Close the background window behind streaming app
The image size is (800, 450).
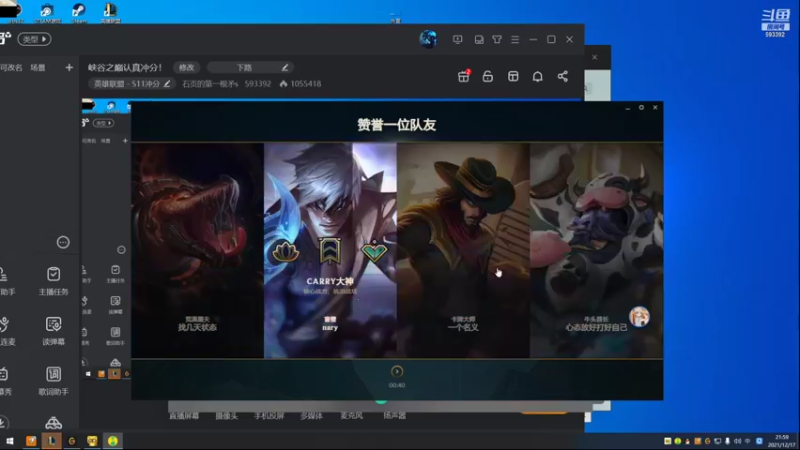595,57
